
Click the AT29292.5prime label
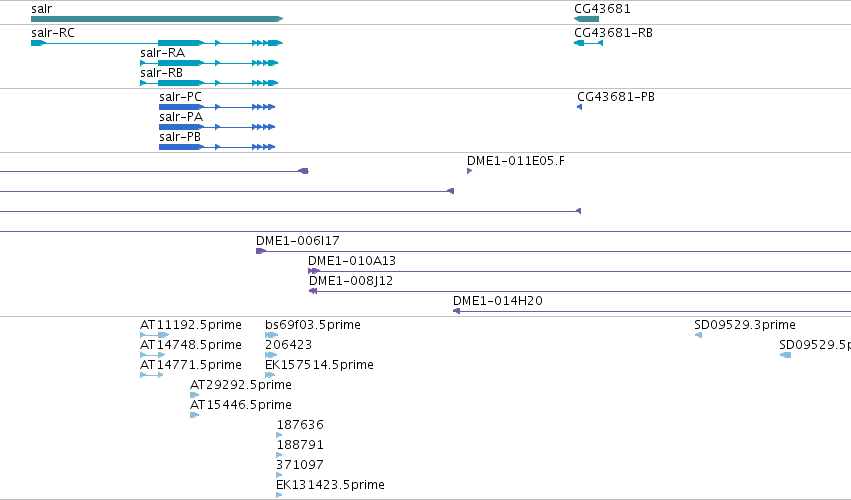pos(240,385)
